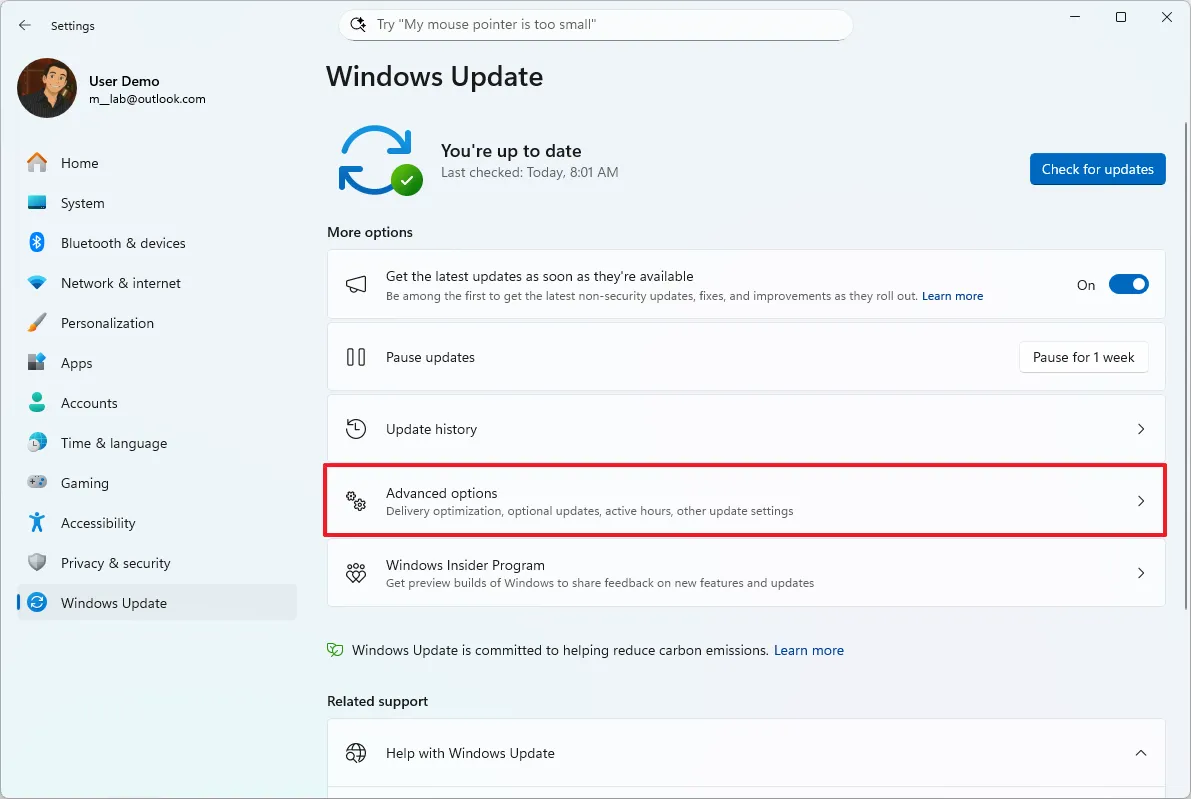Screen dimensions: 1191x799
Task: Click the Settings search box
Action: tap(595, 23)
